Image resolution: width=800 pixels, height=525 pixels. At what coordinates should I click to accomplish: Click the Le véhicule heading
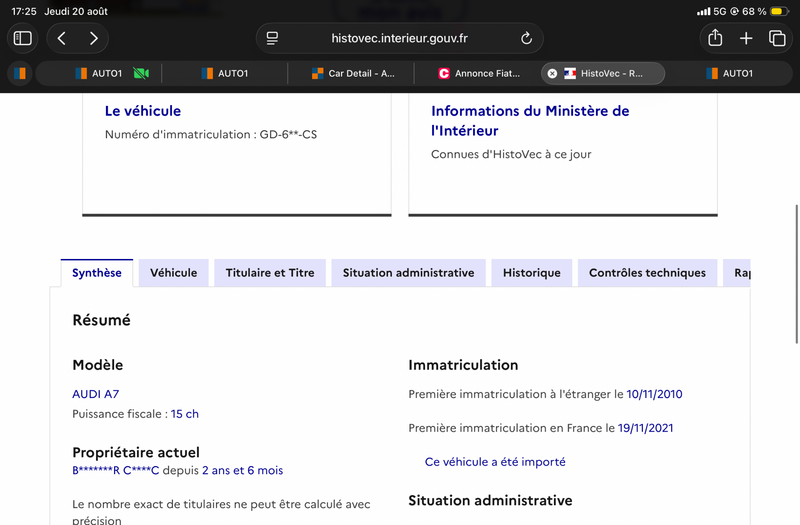pyautogui.click(x=143, y=111)
